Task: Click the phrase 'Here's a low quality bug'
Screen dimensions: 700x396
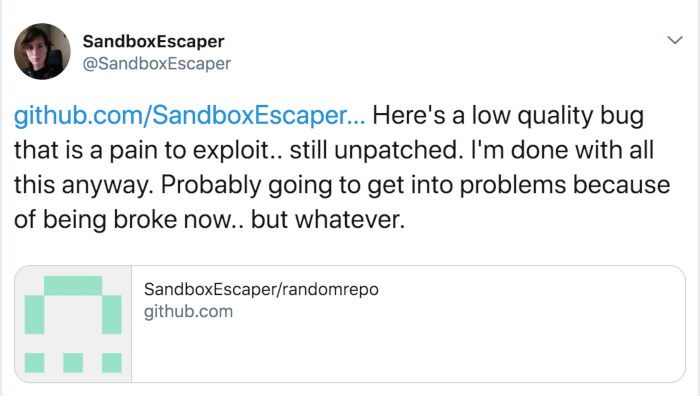Action: 508,115
